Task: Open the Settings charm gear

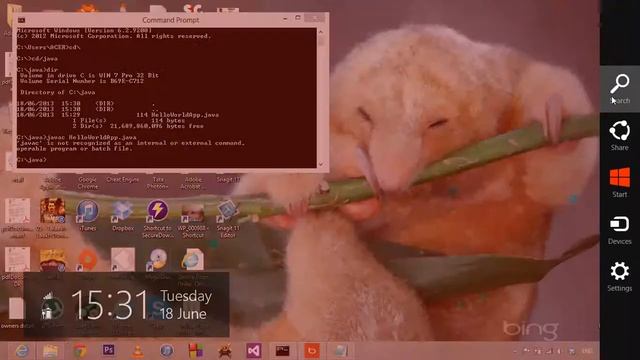Action: coord(620,271)
